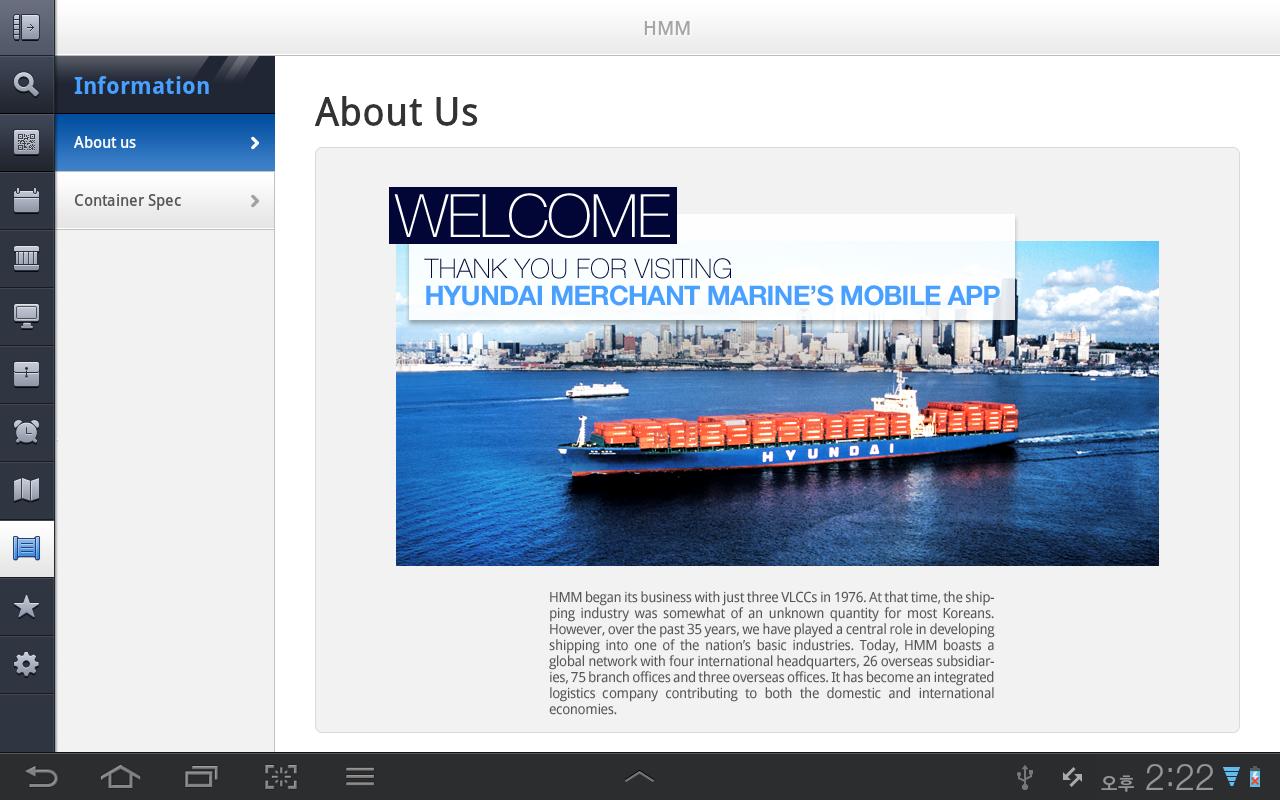Screen dimensions: 1280x800
Task: Expand the bottom bar up-arrow handle
Action: [639, 777]
